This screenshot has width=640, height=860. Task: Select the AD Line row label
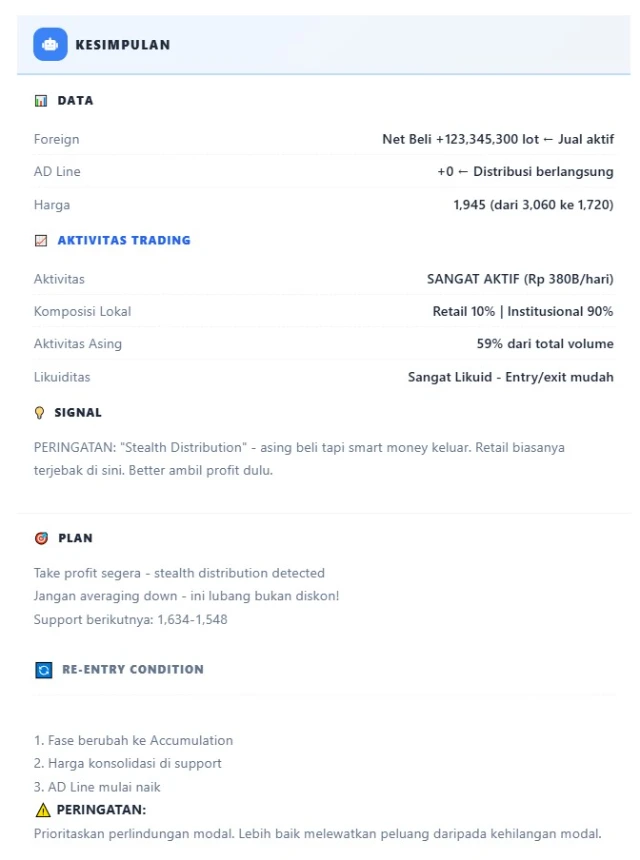click(57, 172)
